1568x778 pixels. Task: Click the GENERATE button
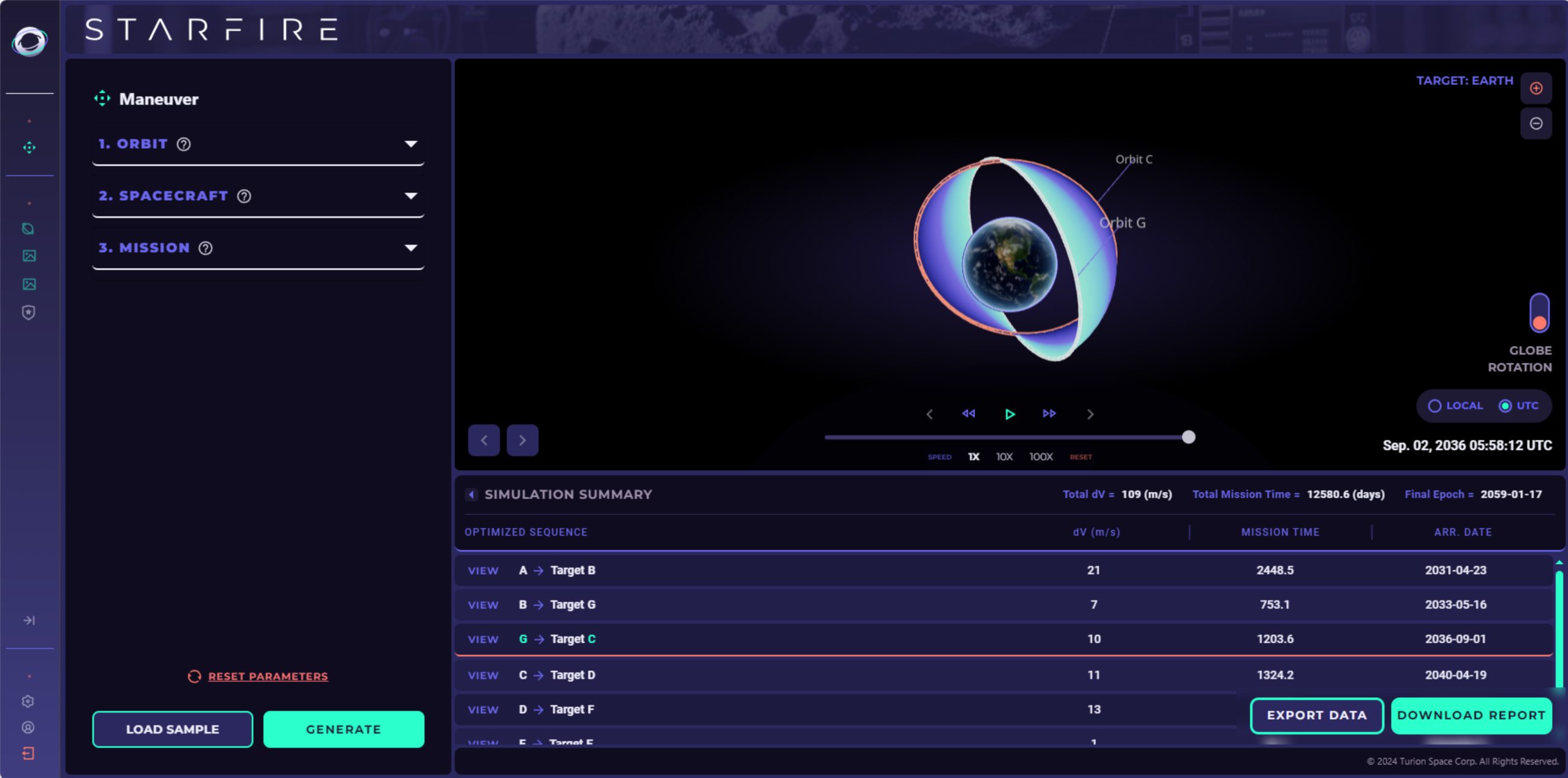(x=344, y=729)
